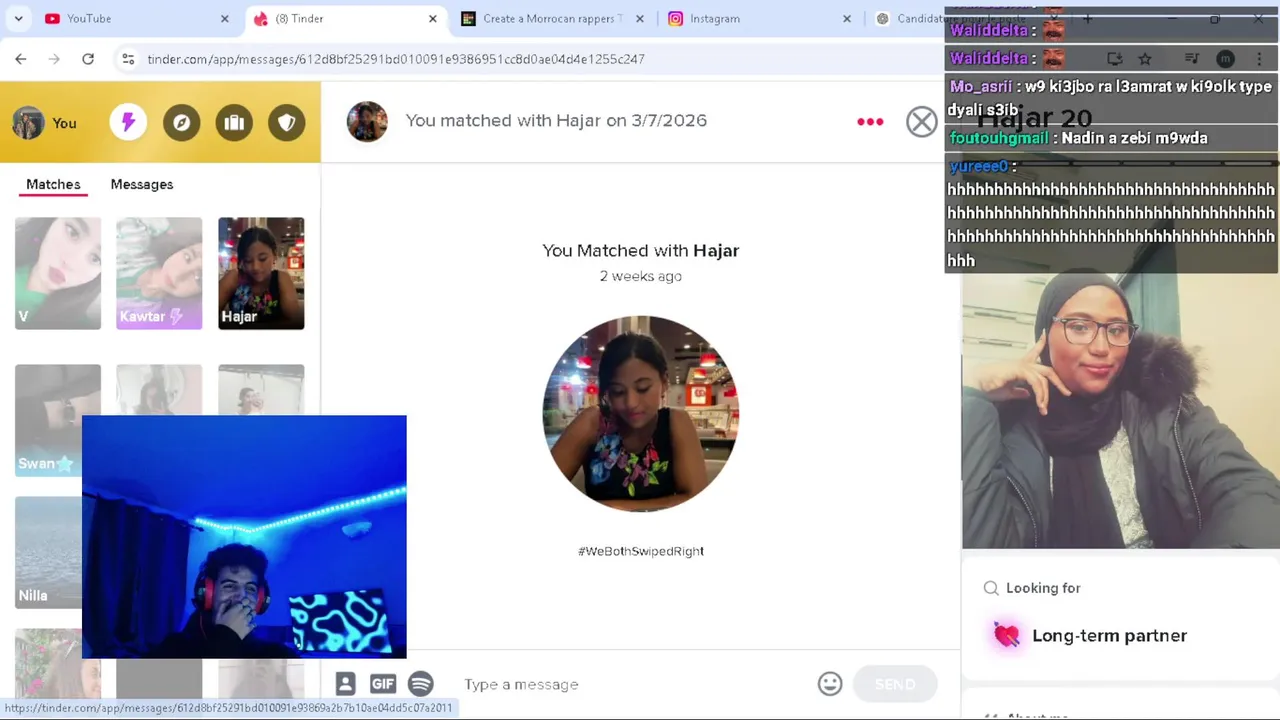Click Hajar's large profile photo on right
Image resolution: width=1280 pixels, height=720 pixels.
[x=1120, y=410]
